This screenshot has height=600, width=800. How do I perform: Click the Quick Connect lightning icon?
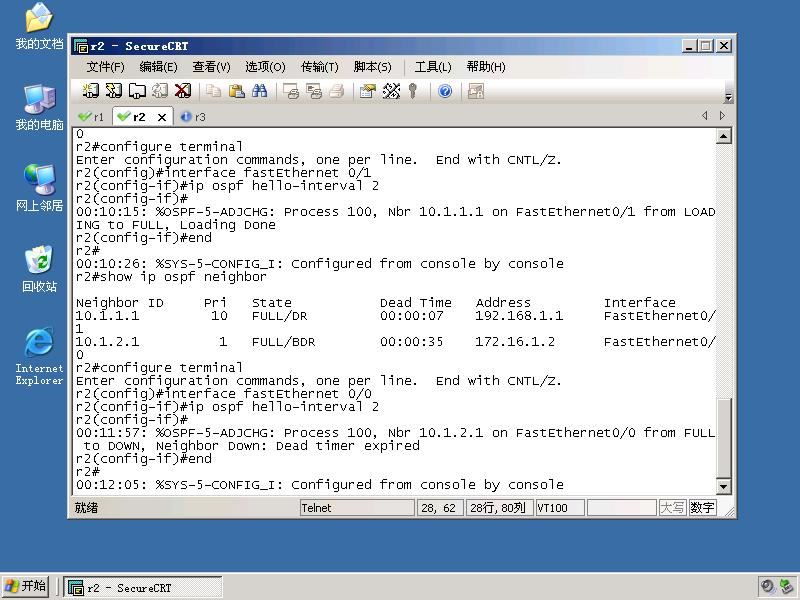point(113,91)
